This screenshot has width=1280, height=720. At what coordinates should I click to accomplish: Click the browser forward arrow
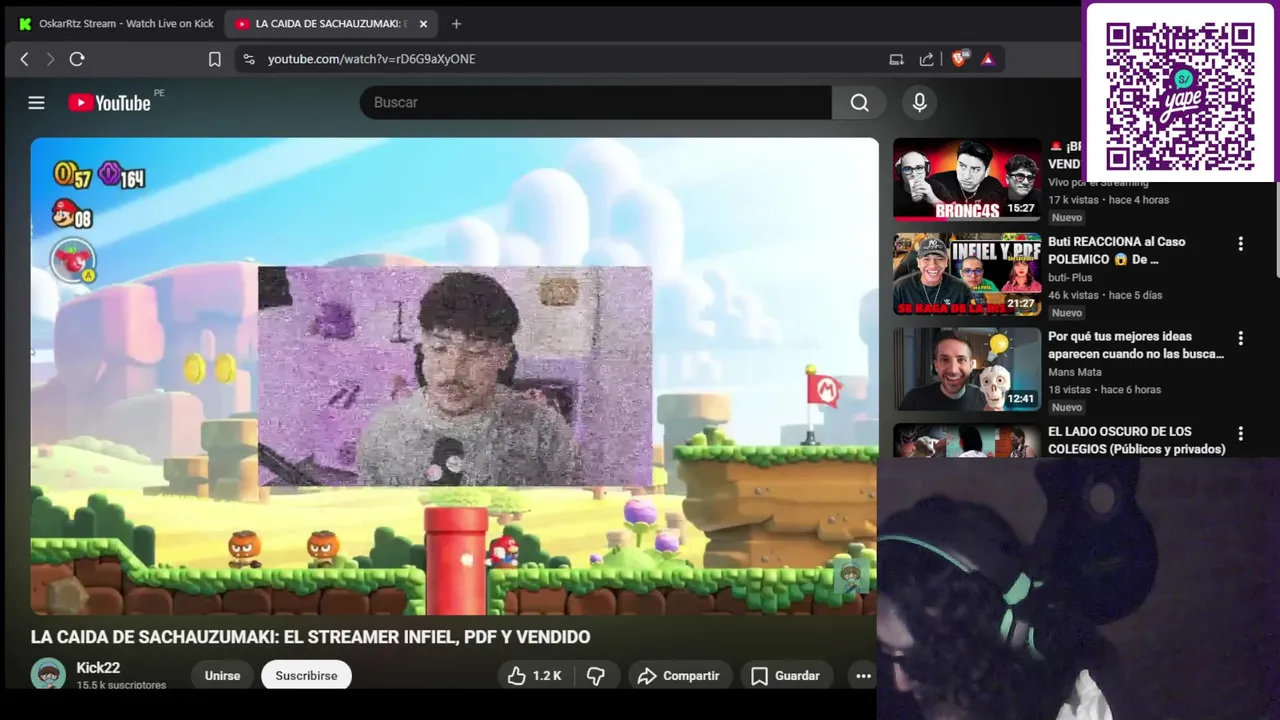(x=50, y=59)
